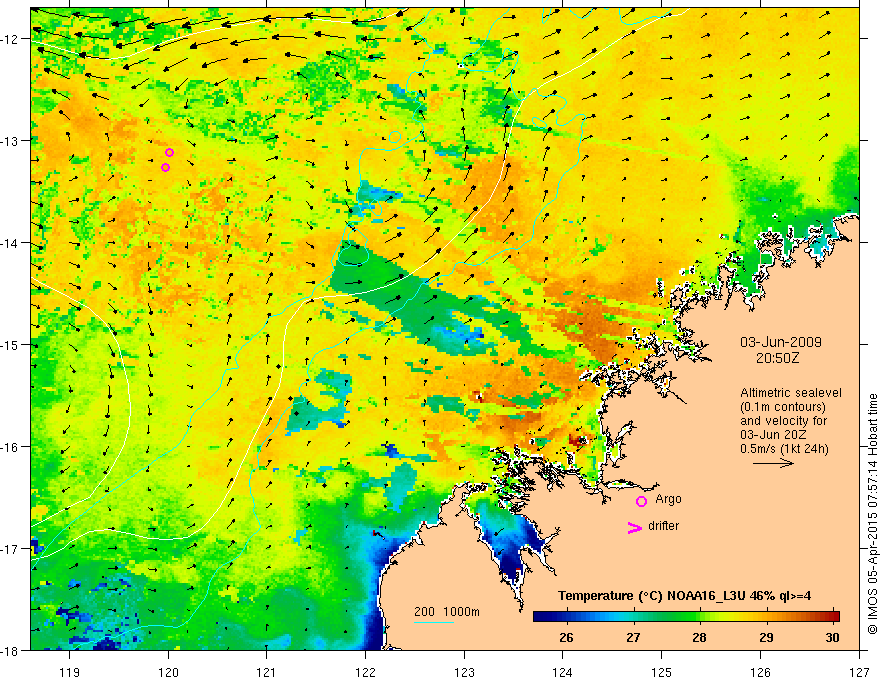Click the 125 longitude axis label
This screenshot has width=880, height=680.
coord(662,672)
